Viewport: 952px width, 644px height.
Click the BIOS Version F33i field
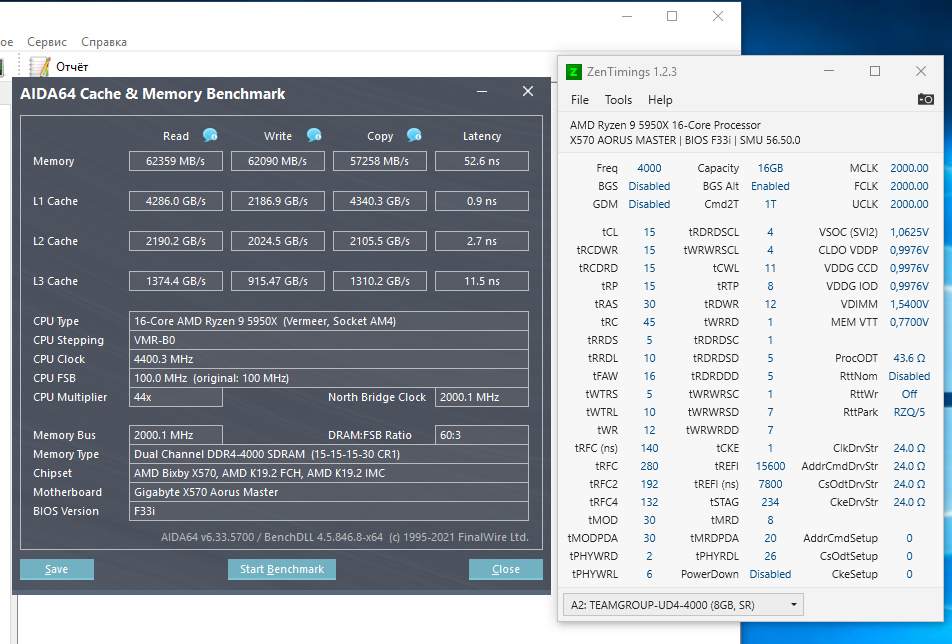(x=328, y=511)
